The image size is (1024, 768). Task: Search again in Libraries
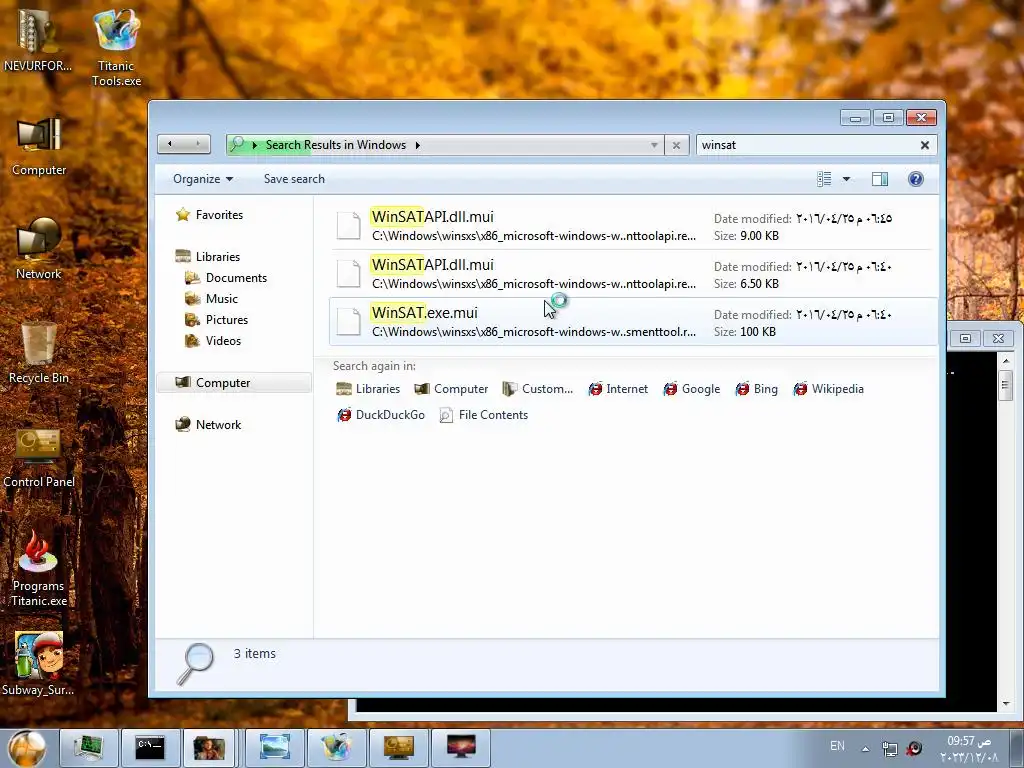pos(368,389)
